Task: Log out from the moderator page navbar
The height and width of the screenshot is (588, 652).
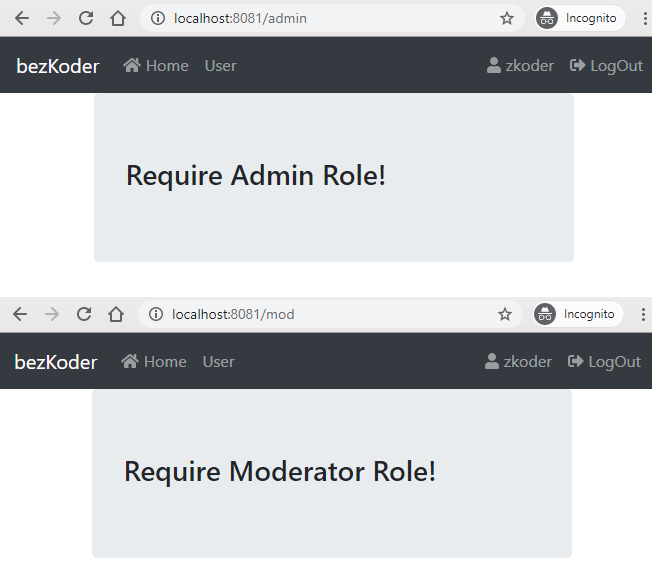Action: [604, 362]
